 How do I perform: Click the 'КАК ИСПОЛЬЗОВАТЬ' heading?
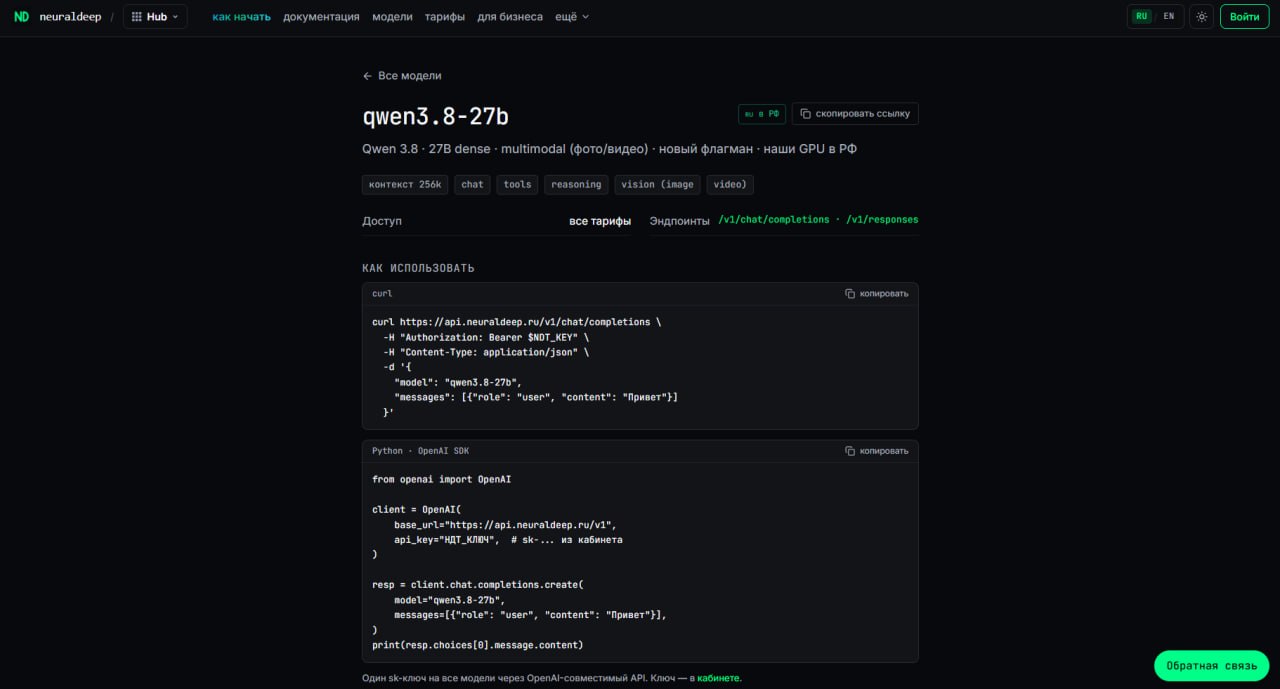click(x=418, y=268)
